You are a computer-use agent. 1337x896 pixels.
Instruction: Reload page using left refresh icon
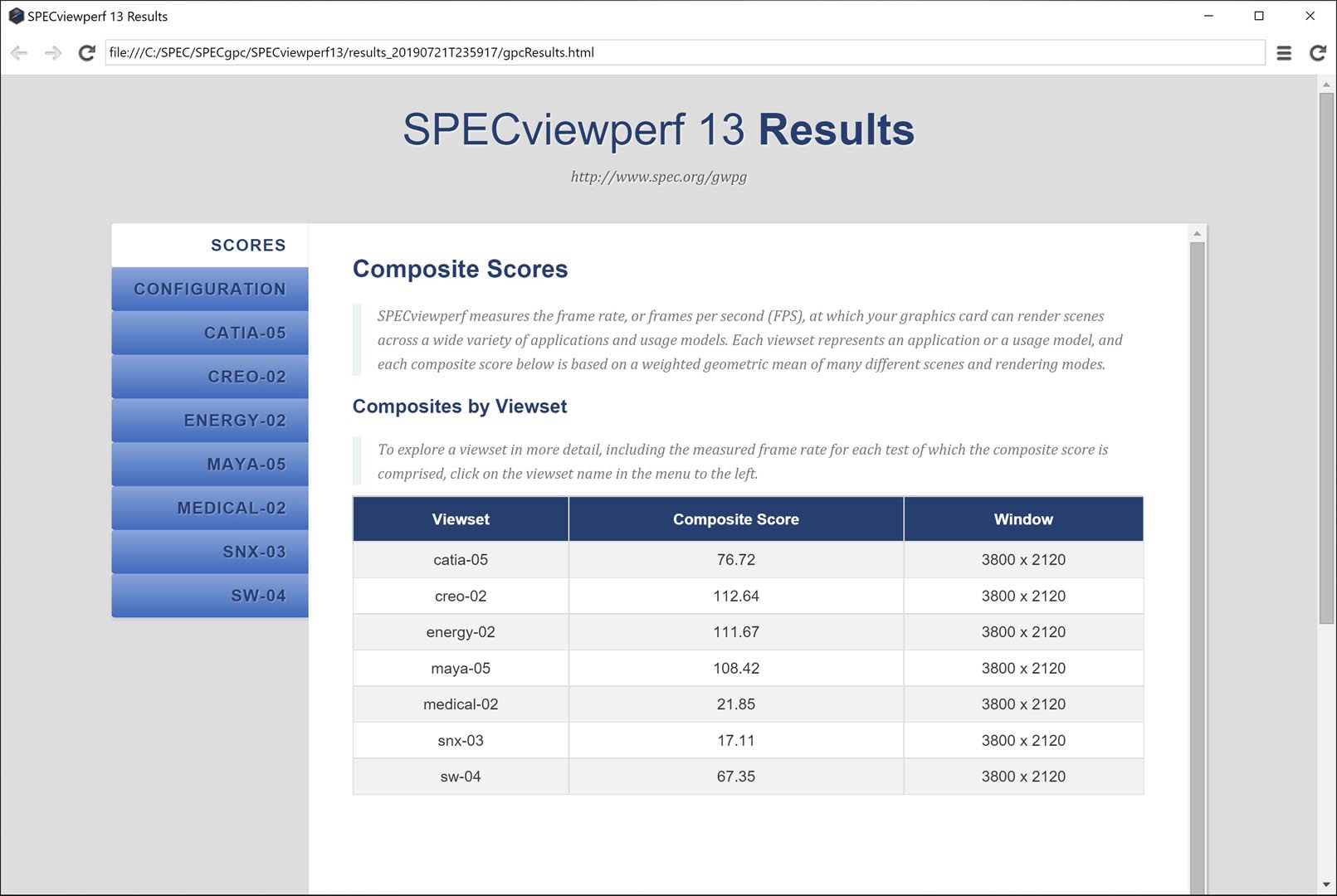[86, 53]
